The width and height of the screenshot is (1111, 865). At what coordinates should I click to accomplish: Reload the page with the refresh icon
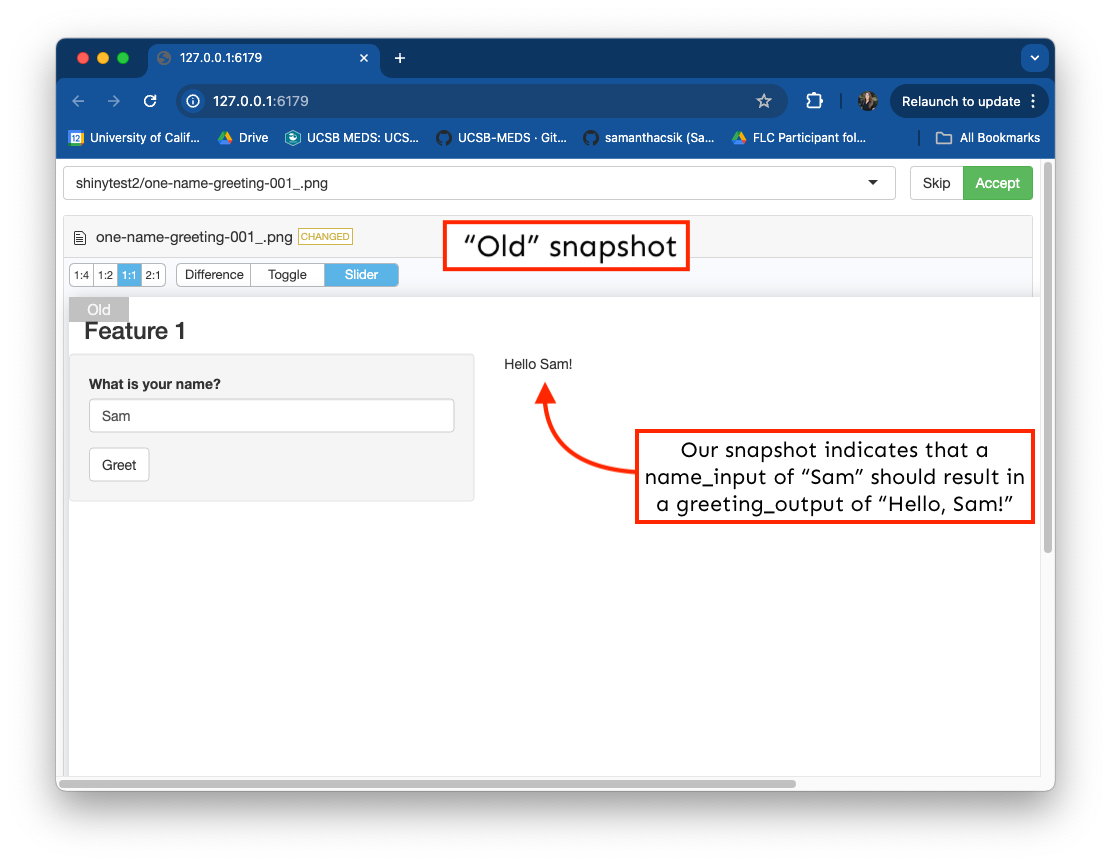pos(150,101)
